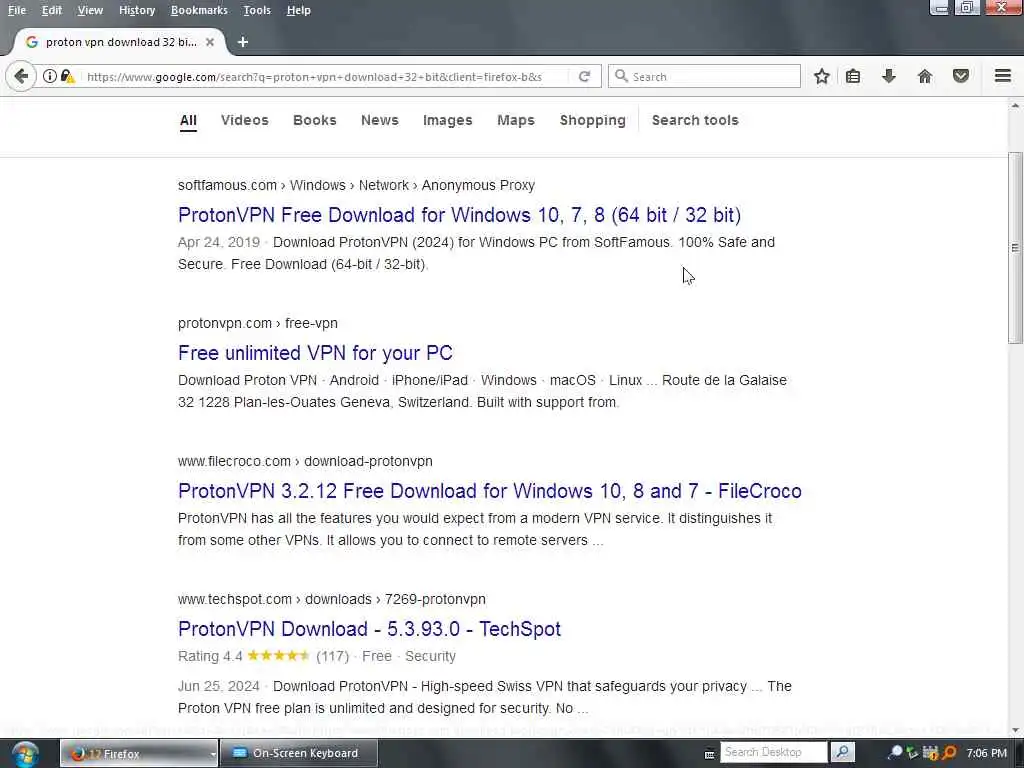Click the scrollbar up arrow
The height and width of the screenshot is (768, 1024).
[1015, 105]
